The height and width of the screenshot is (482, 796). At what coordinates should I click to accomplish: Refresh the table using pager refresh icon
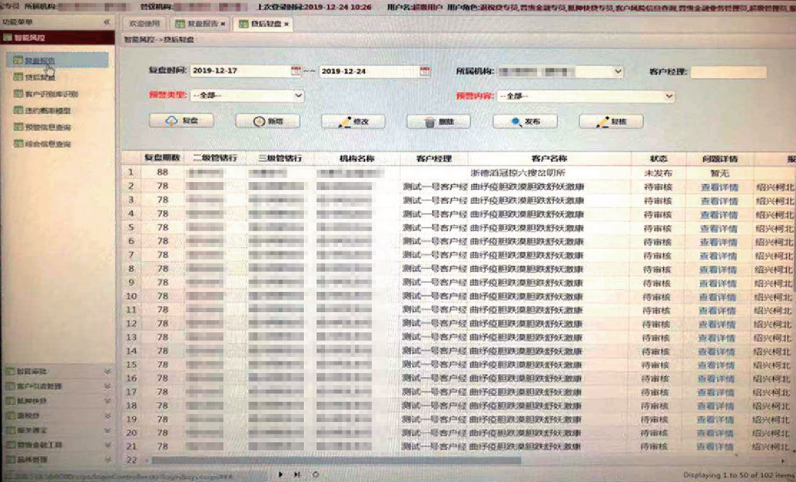click(317, 474)
